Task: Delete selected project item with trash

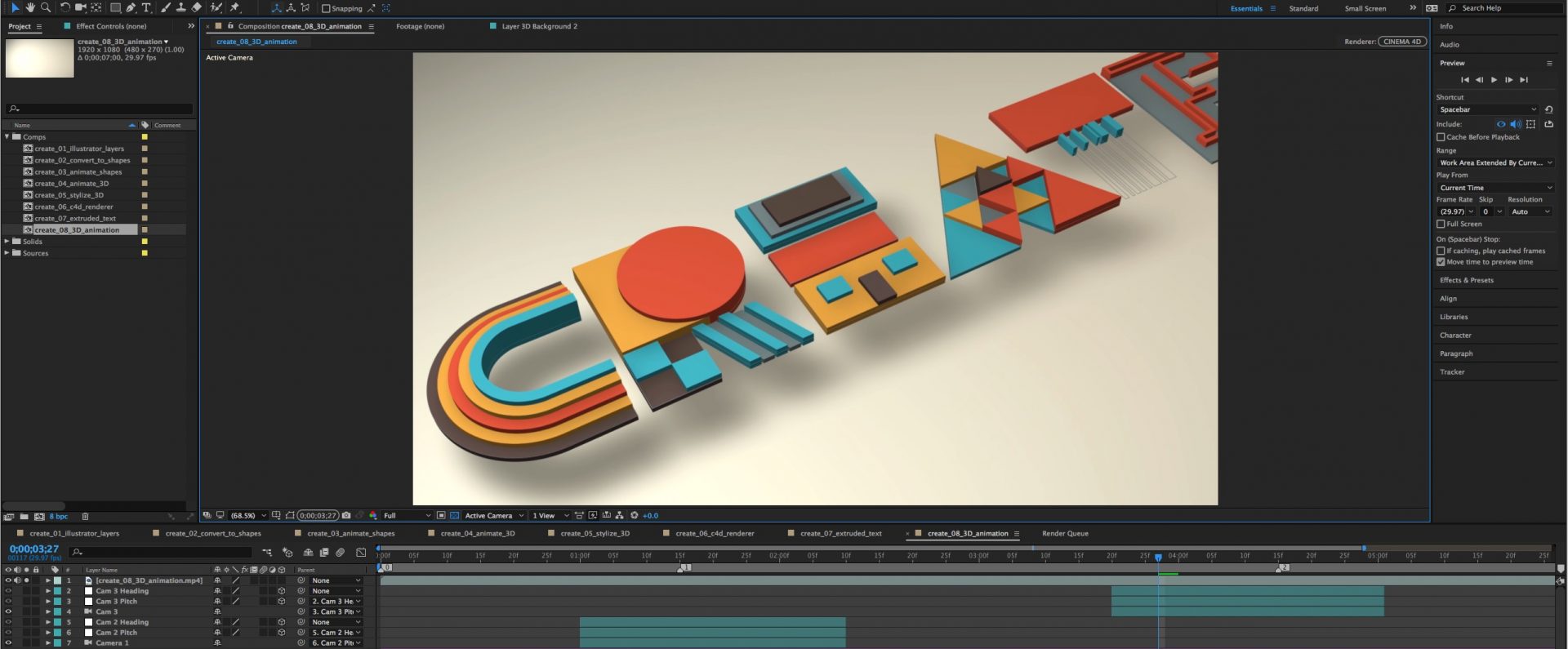Action: [x=85, y=516]
